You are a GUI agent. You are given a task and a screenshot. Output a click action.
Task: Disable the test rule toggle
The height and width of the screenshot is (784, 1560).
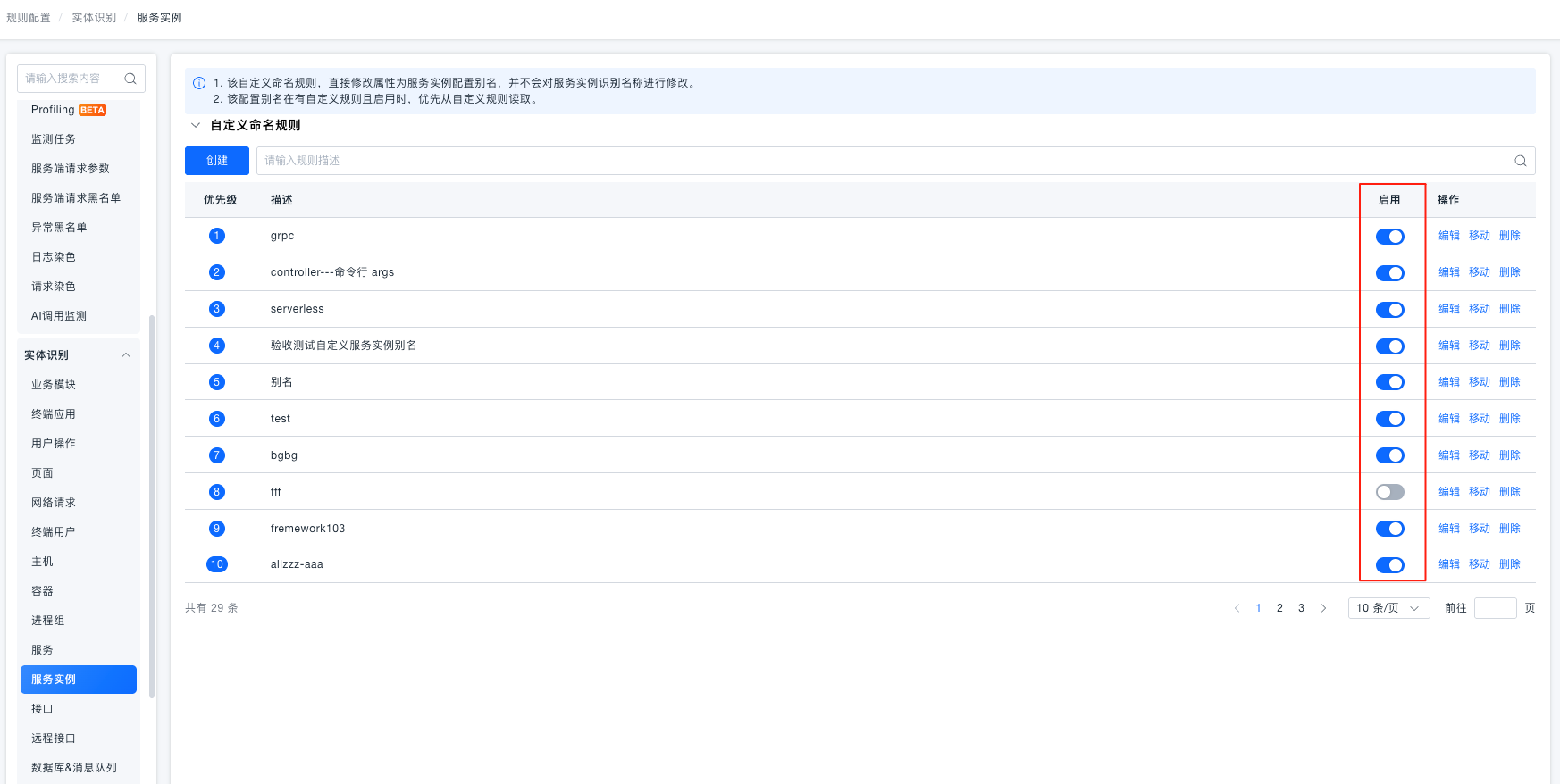pyautogui.click(x=1389, y=419)
